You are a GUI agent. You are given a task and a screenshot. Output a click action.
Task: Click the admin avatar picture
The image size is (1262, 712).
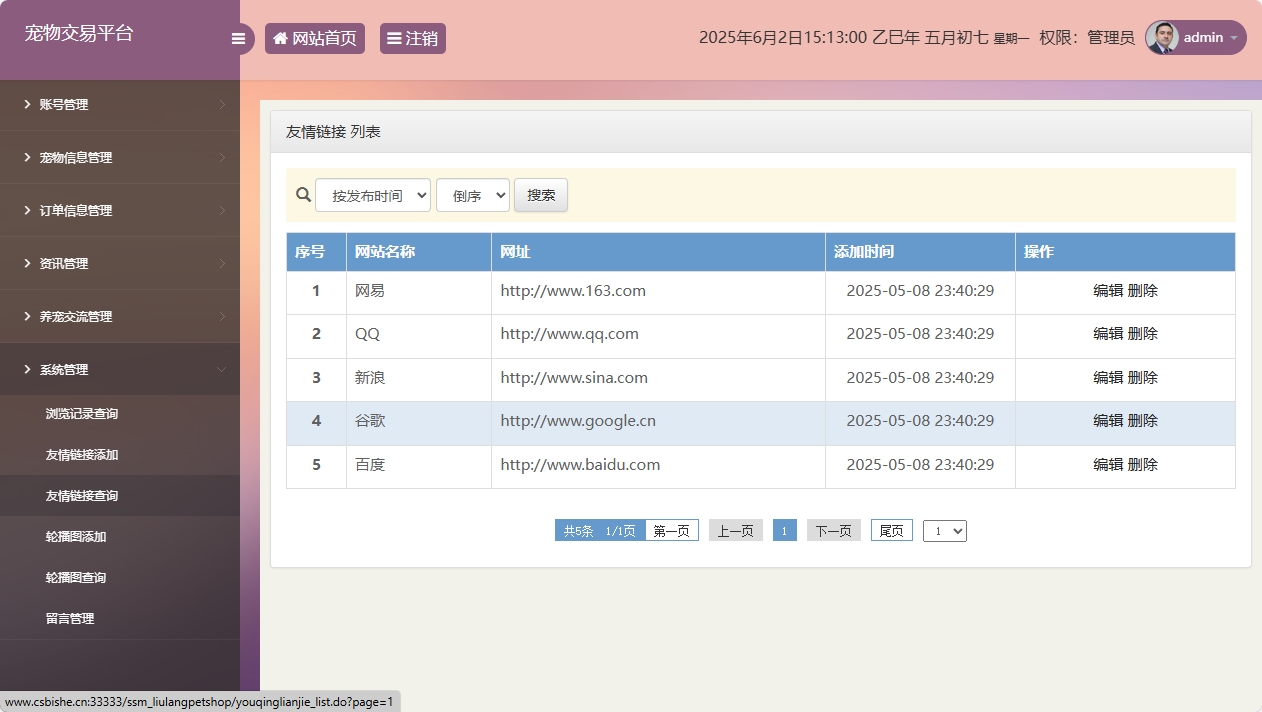1162,38
